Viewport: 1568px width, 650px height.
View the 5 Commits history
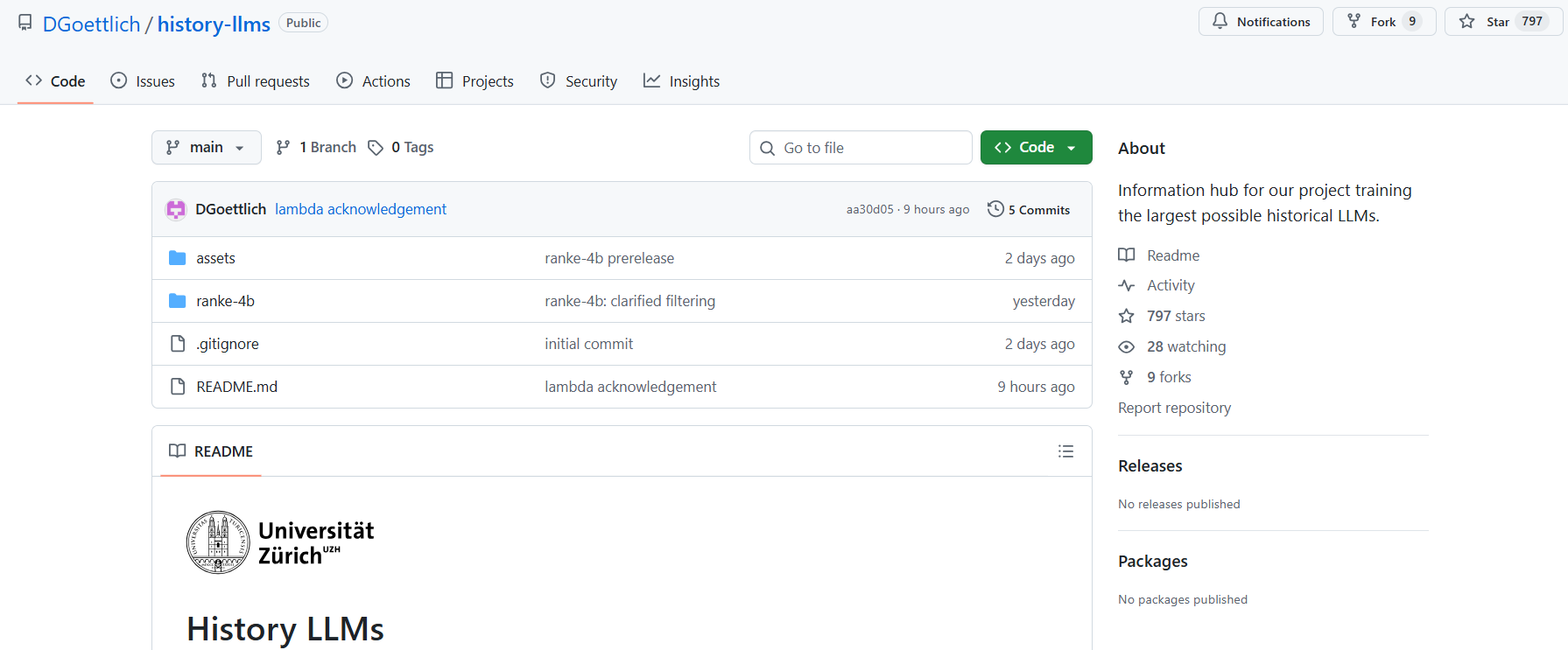(1029, 210)
